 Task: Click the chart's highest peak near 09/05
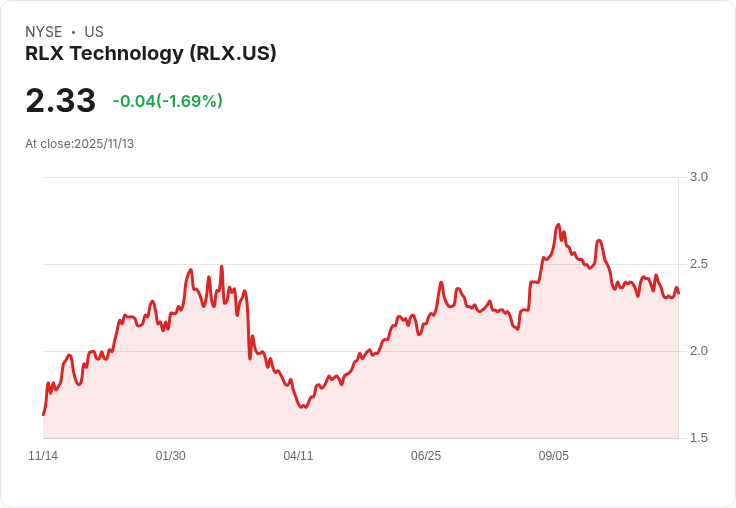[558, 225]
